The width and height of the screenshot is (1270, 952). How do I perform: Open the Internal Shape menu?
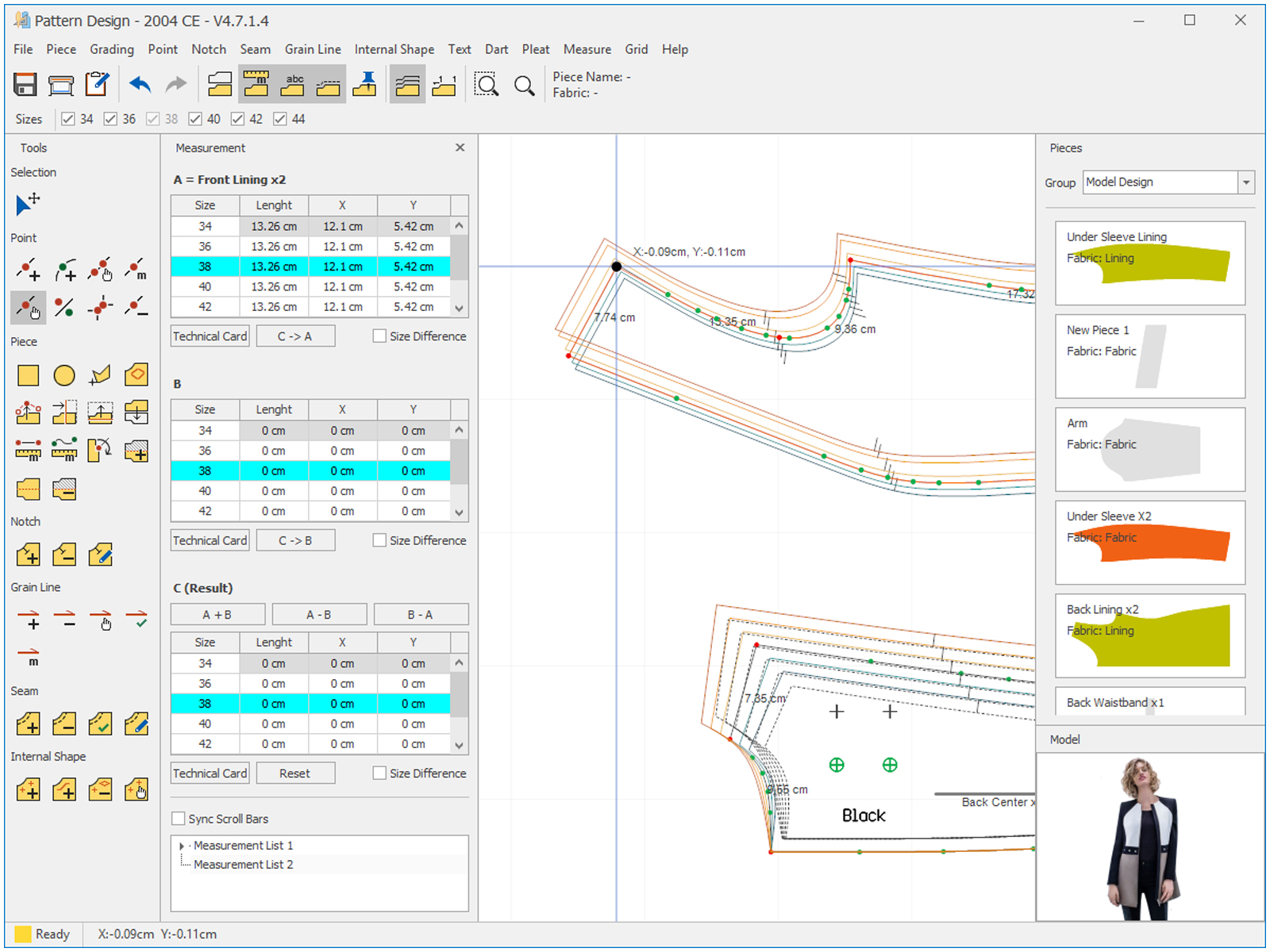point(394,49)
